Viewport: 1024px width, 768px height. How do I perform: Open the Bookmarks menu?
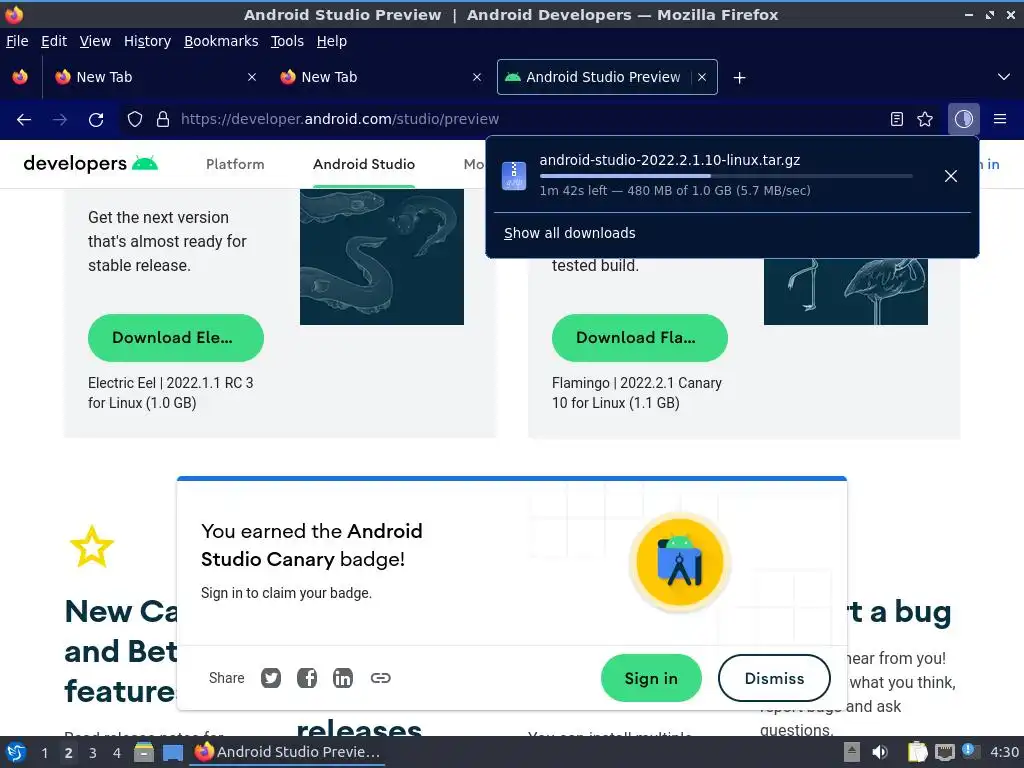point(221,41)
